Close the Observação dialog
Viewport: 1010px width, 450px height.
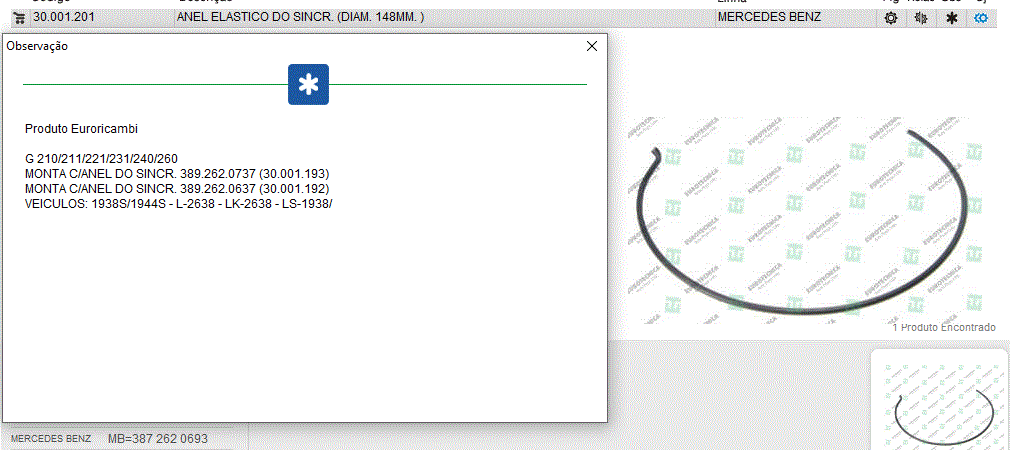click(x=591, y=46)
